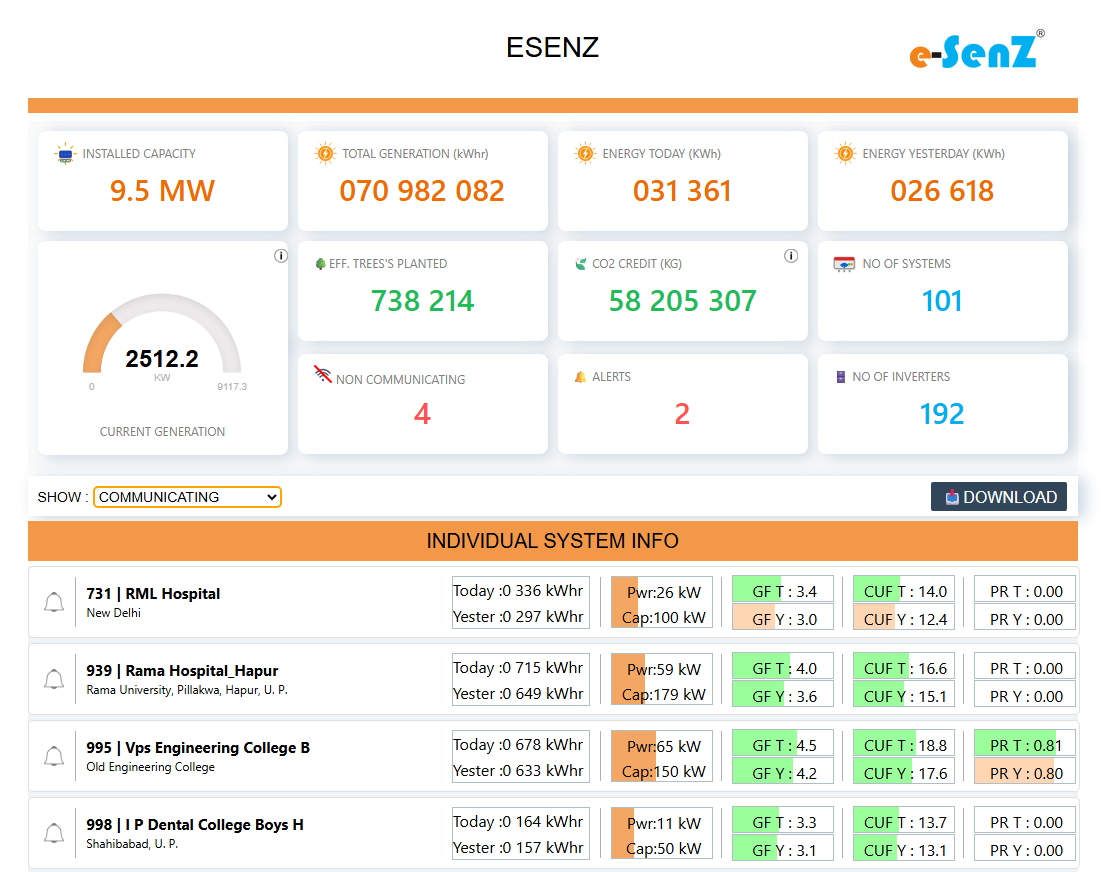Click Today :0 715 kWhr for Rama Hospital
Image resolution: width=1104 pixels, height=872 pixels.
[518, 667]
